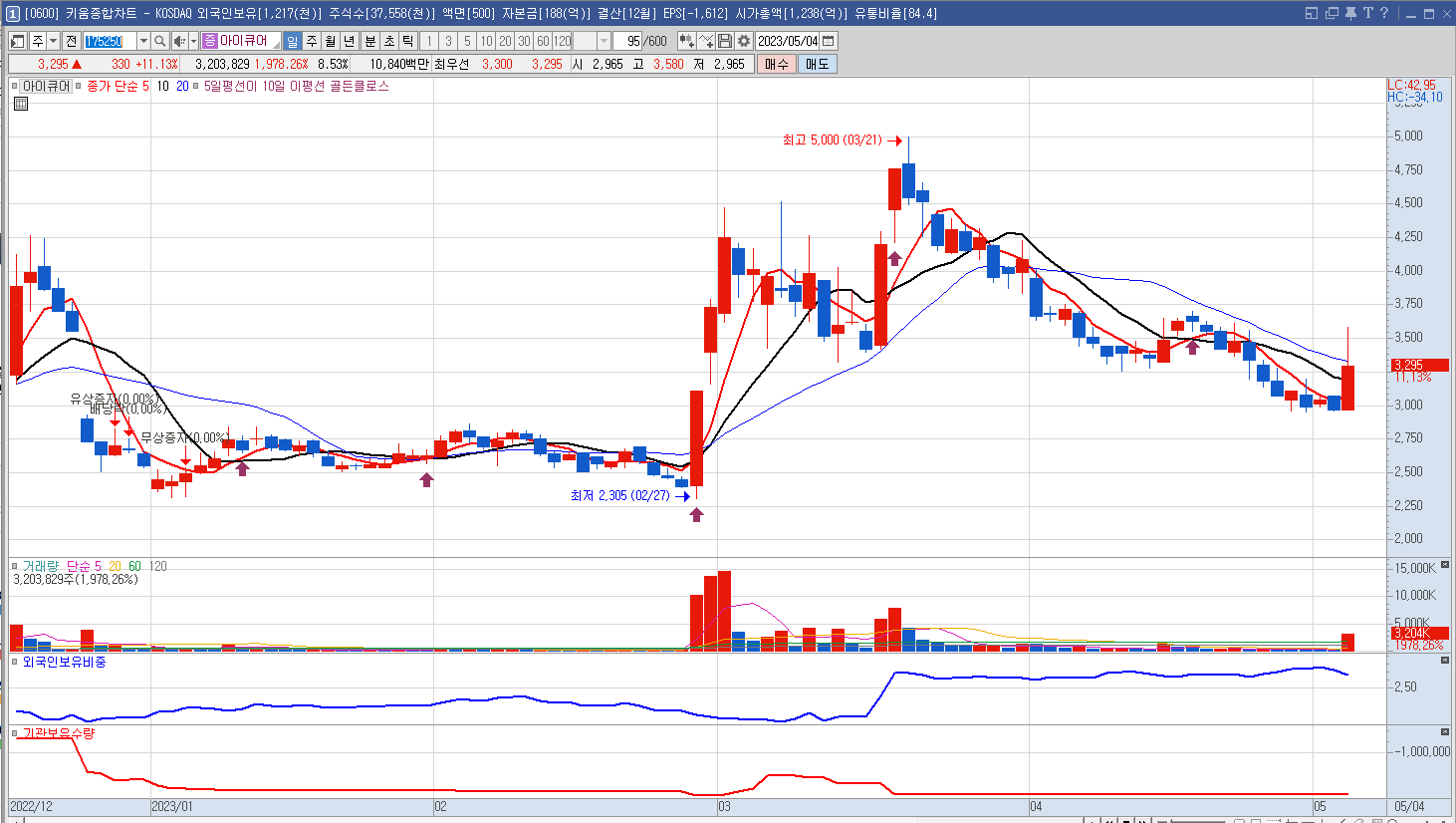Image resolution: width=1456 pixels, height=823 pixels.
Task: Click the candle compare icon next to 95/600
Action: (x=686, y=41)
